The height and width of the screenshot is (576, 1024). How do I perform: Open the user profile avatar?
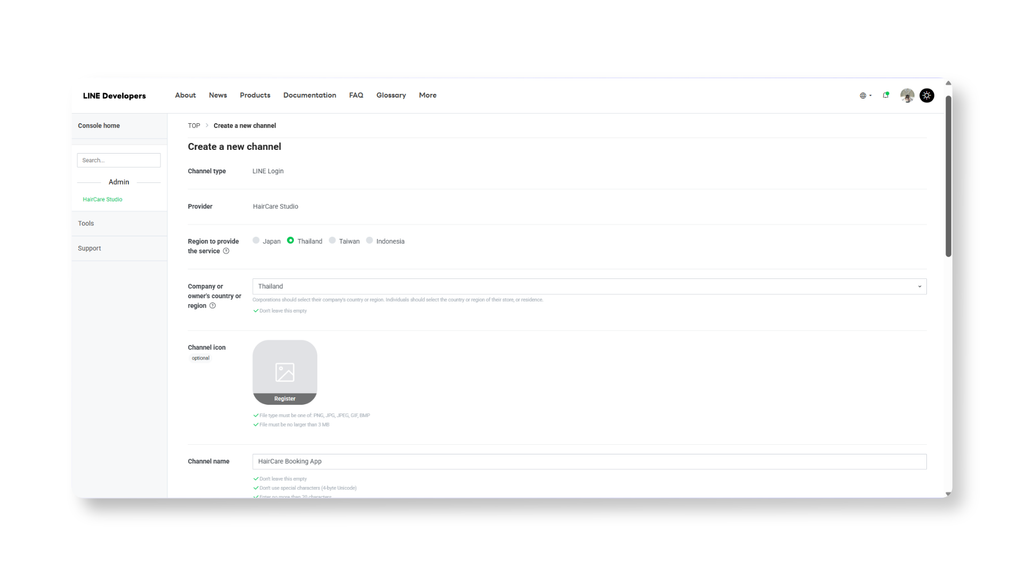click(907, 95)
